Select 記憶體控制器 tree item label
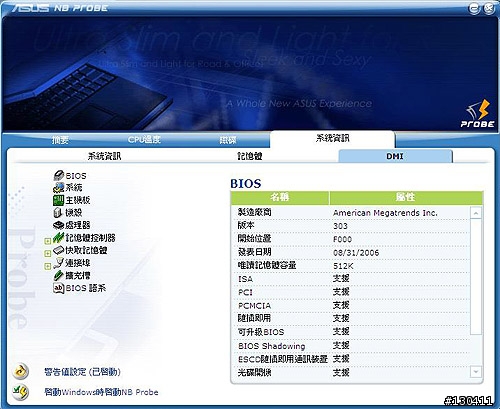The width and height of the screenshot is (500, 409). pos(90,238)
